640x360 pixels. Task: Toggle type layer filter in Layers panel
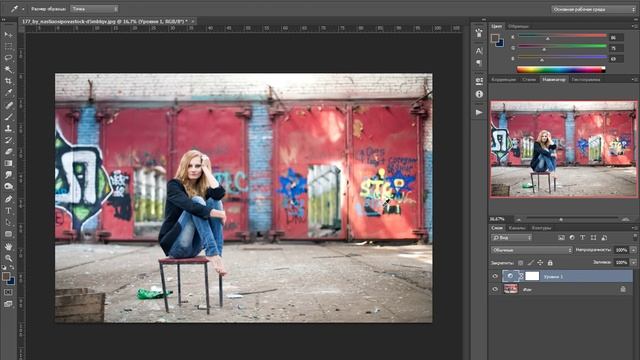point(582,238)
